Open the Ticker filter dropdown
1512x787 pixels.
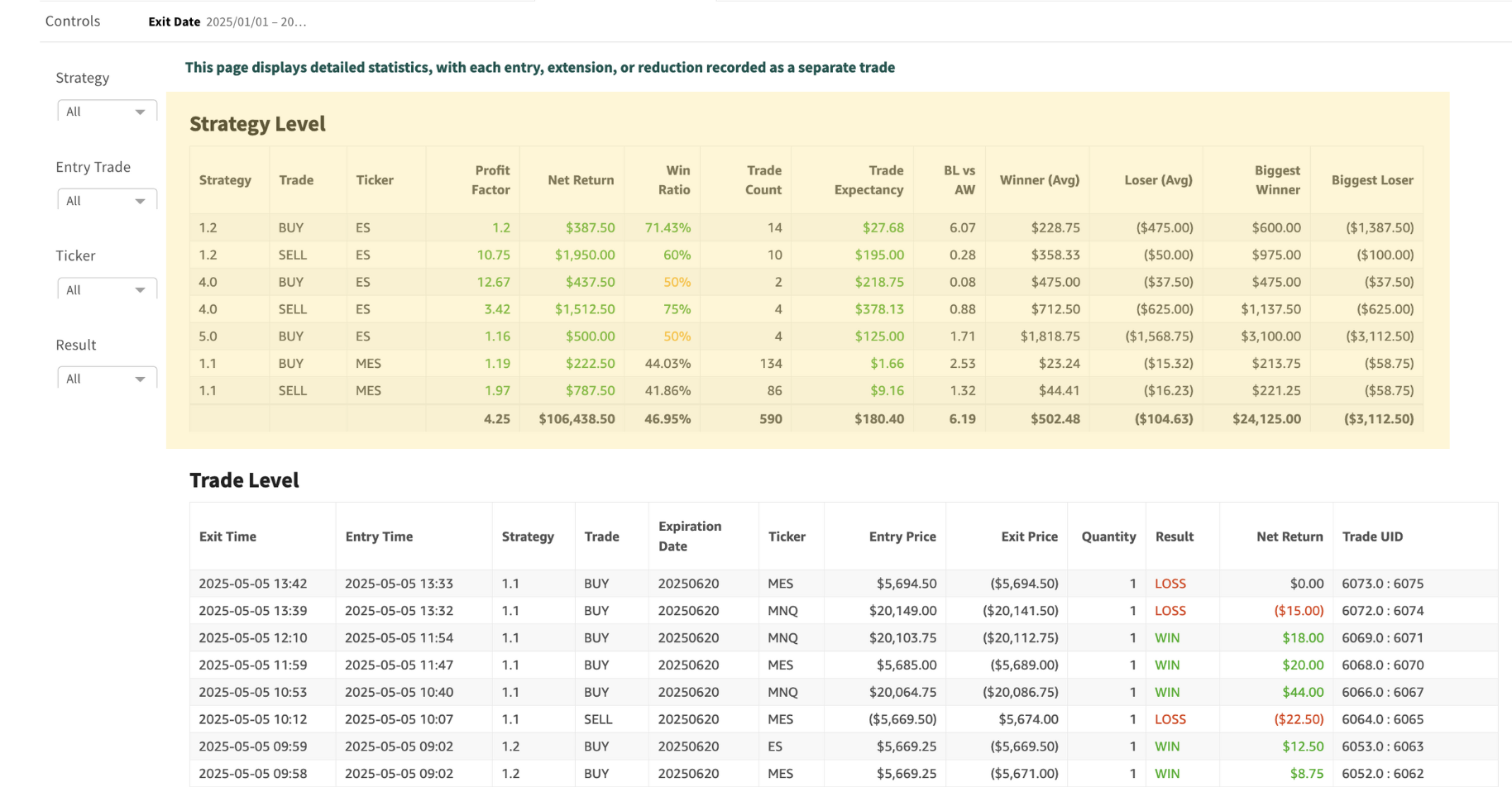[107, 290]
